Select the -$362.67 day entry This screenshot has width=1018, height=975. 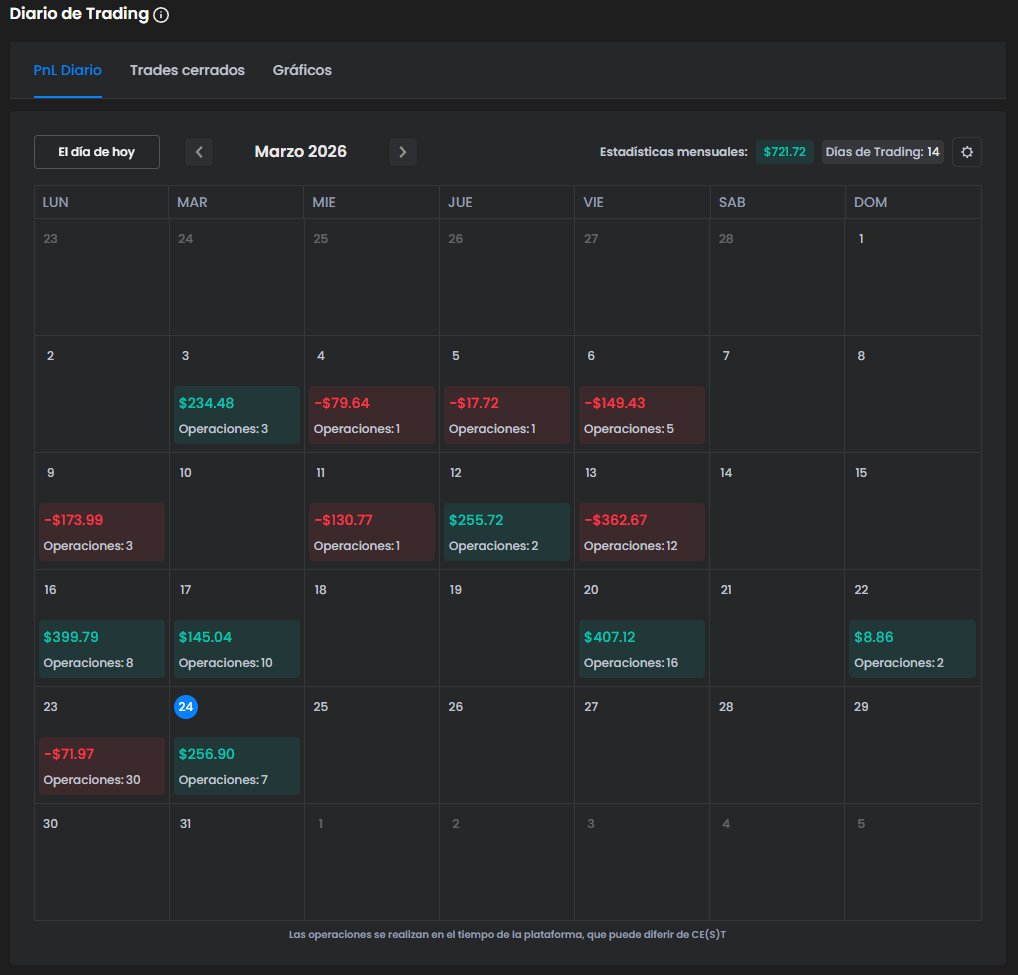641,532
